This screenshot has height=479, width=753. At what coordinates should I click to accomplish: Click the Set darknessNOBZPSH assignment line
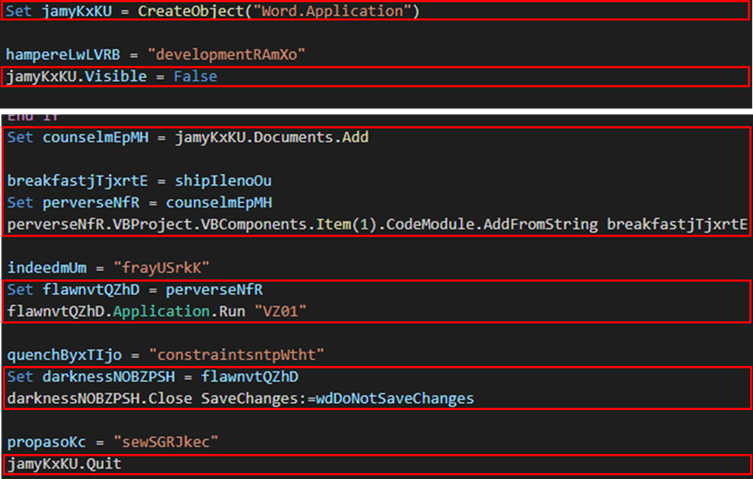(x=153, y=377)
